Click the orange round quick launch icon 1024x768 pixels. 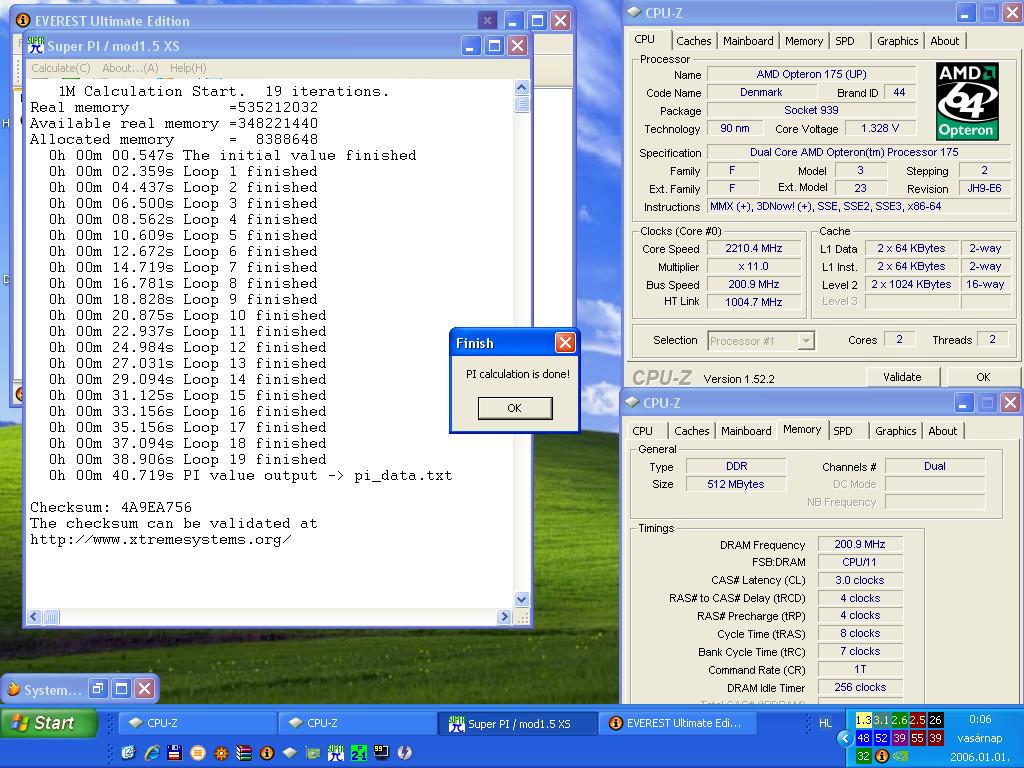(198, 752)
